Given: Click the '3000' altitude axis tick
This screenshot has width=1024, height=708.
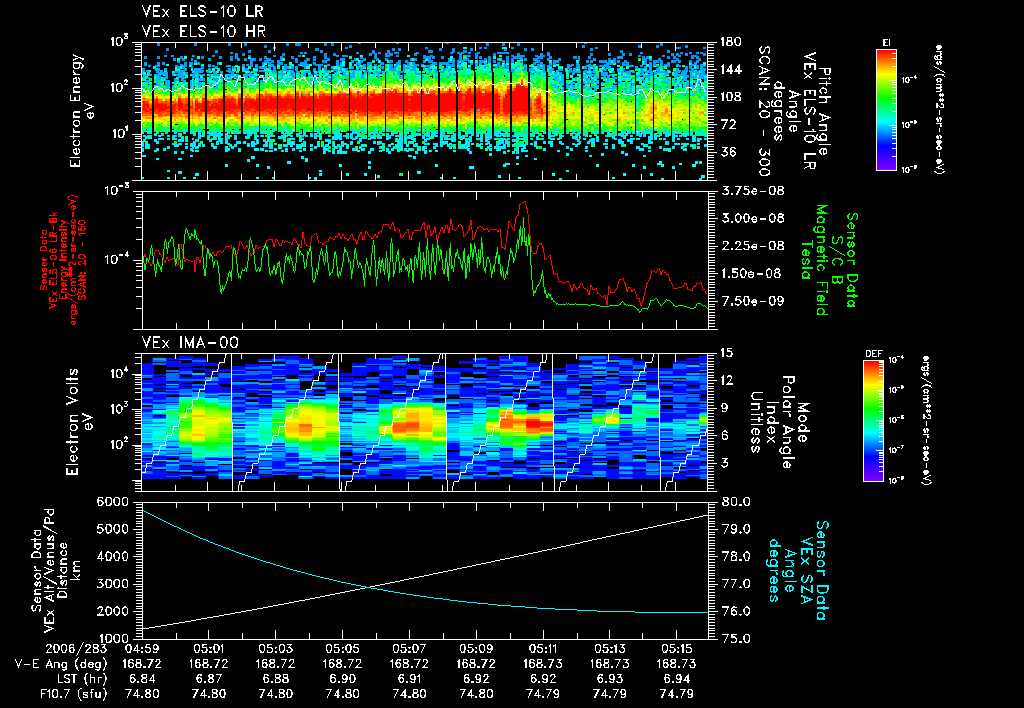Looking at the screenshot, I should tap(114, 584).
